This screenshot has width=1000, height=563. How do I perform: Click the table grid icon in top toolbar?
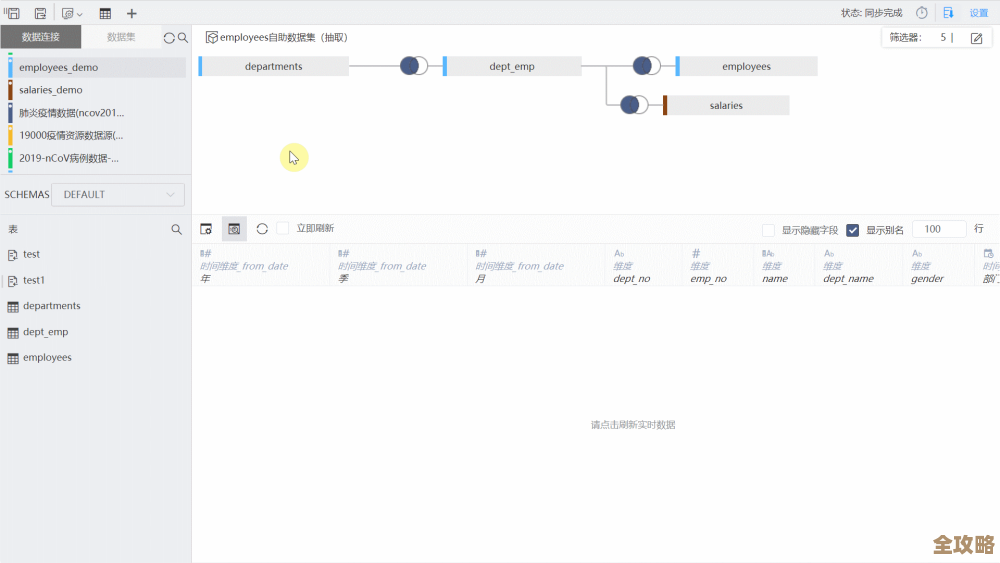point(105,13)
